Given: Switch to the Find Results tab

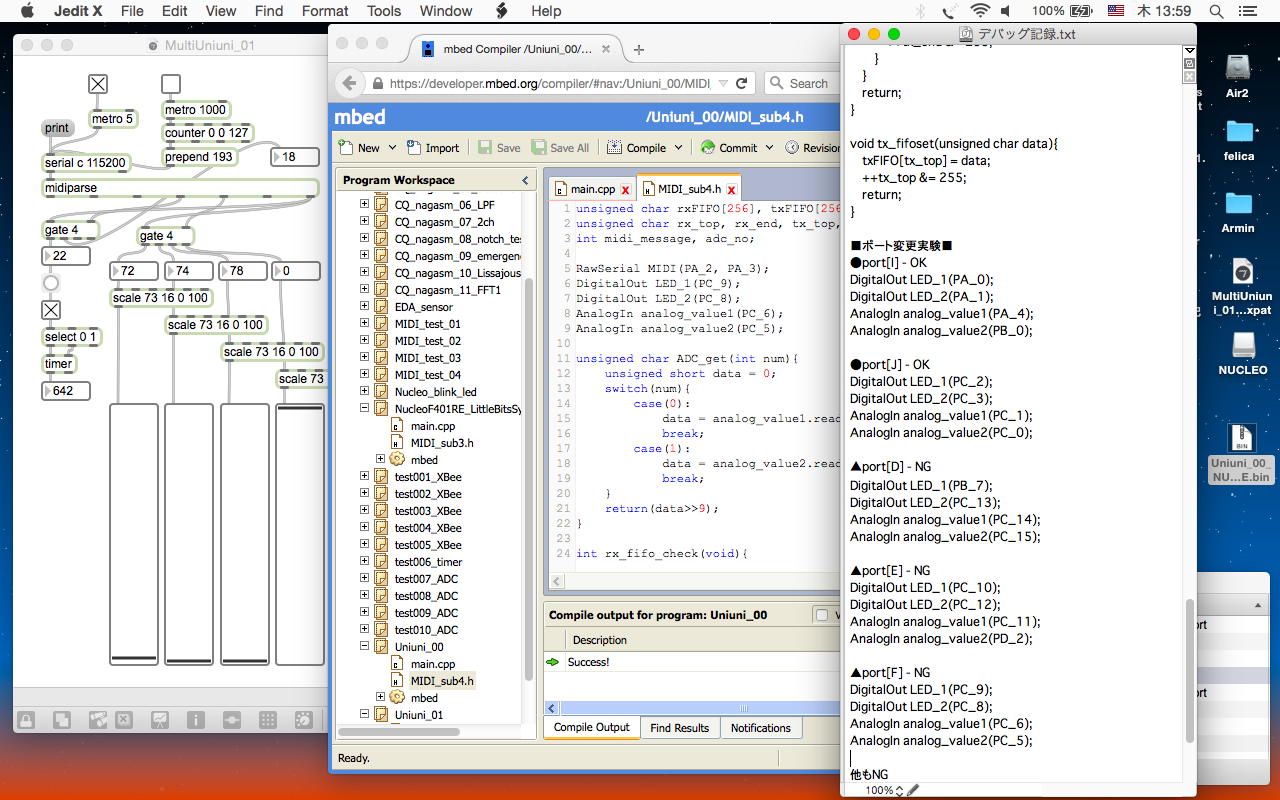Looking at the screenshot, I should click(679, 728).
